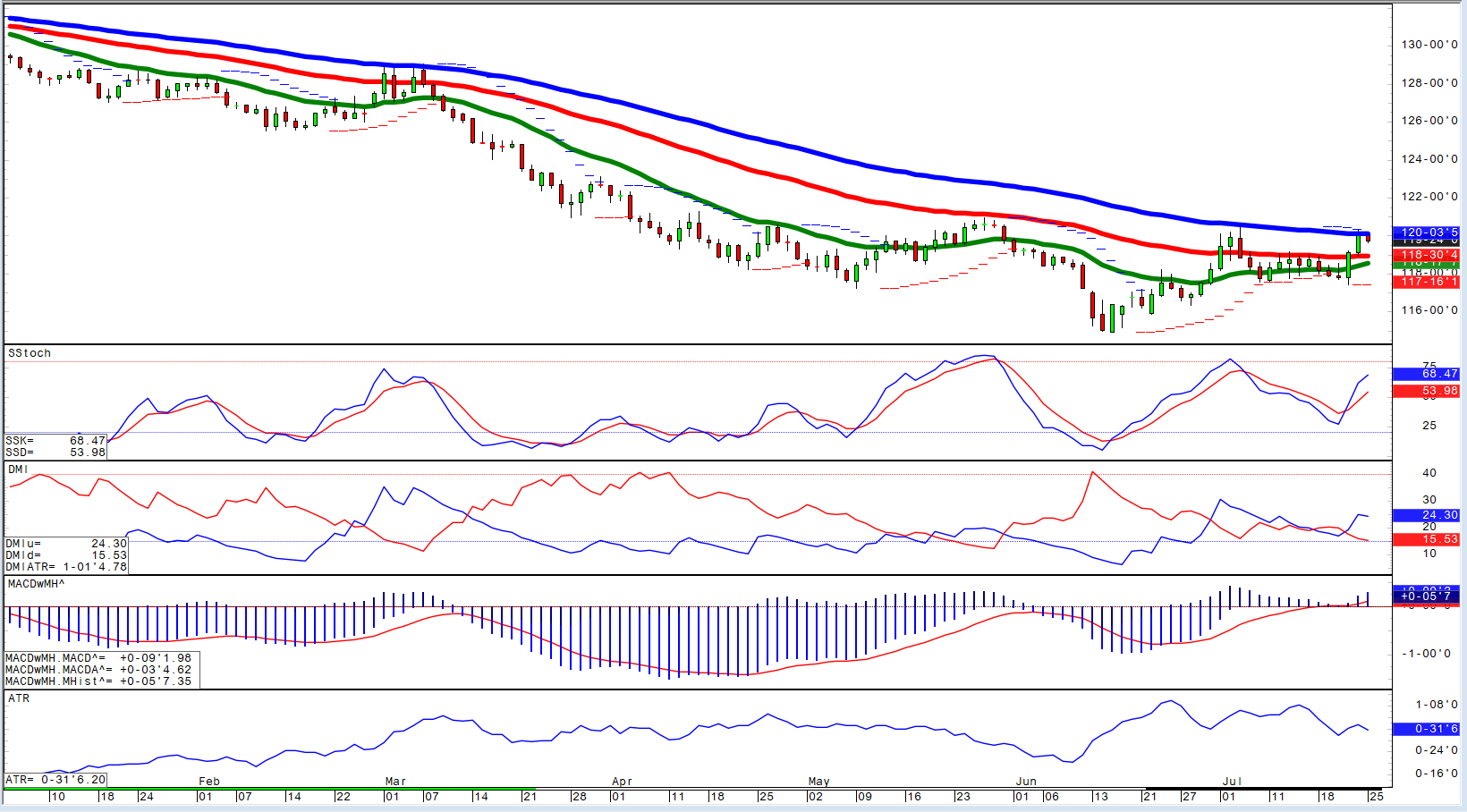Click the MACDwMH.MACDA^= +0-03'4.62 readout
The image size is (1467, 812).
[x=98, y=670]
